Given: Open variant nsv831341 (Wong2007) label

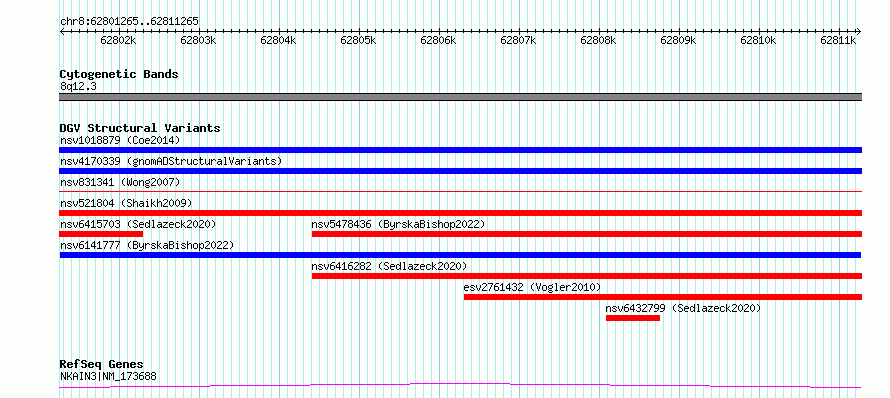Looking at the screenshot, I should (120, 182).
